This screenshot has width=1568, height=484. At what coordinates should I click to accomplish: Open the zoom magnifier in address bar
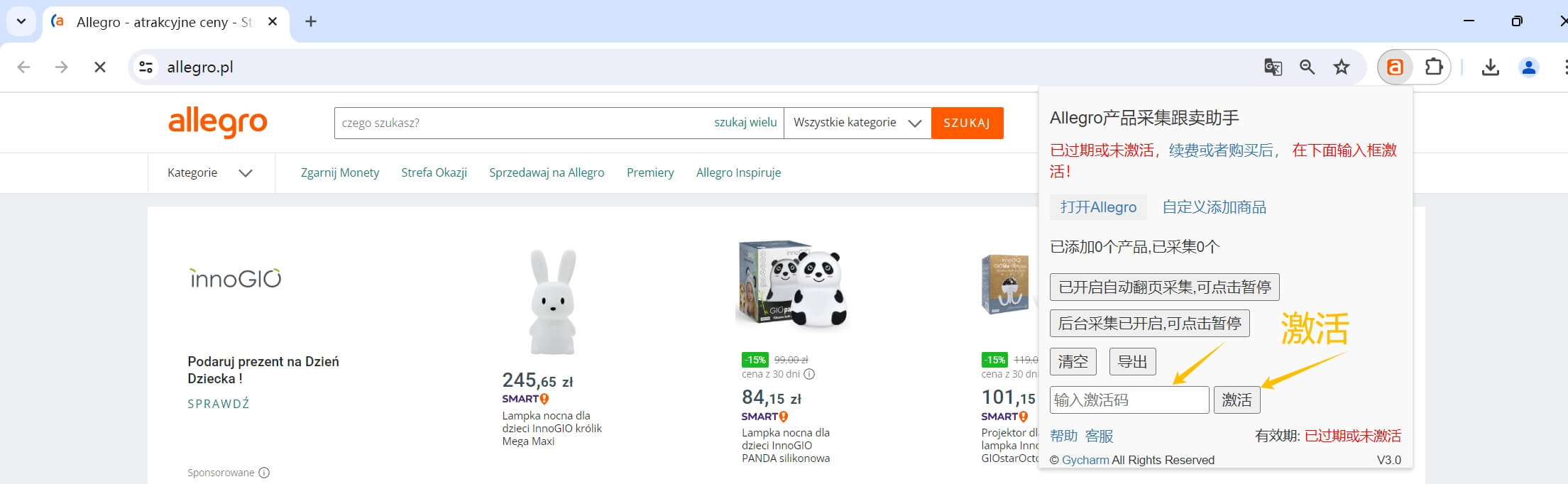coord(1307,67)
